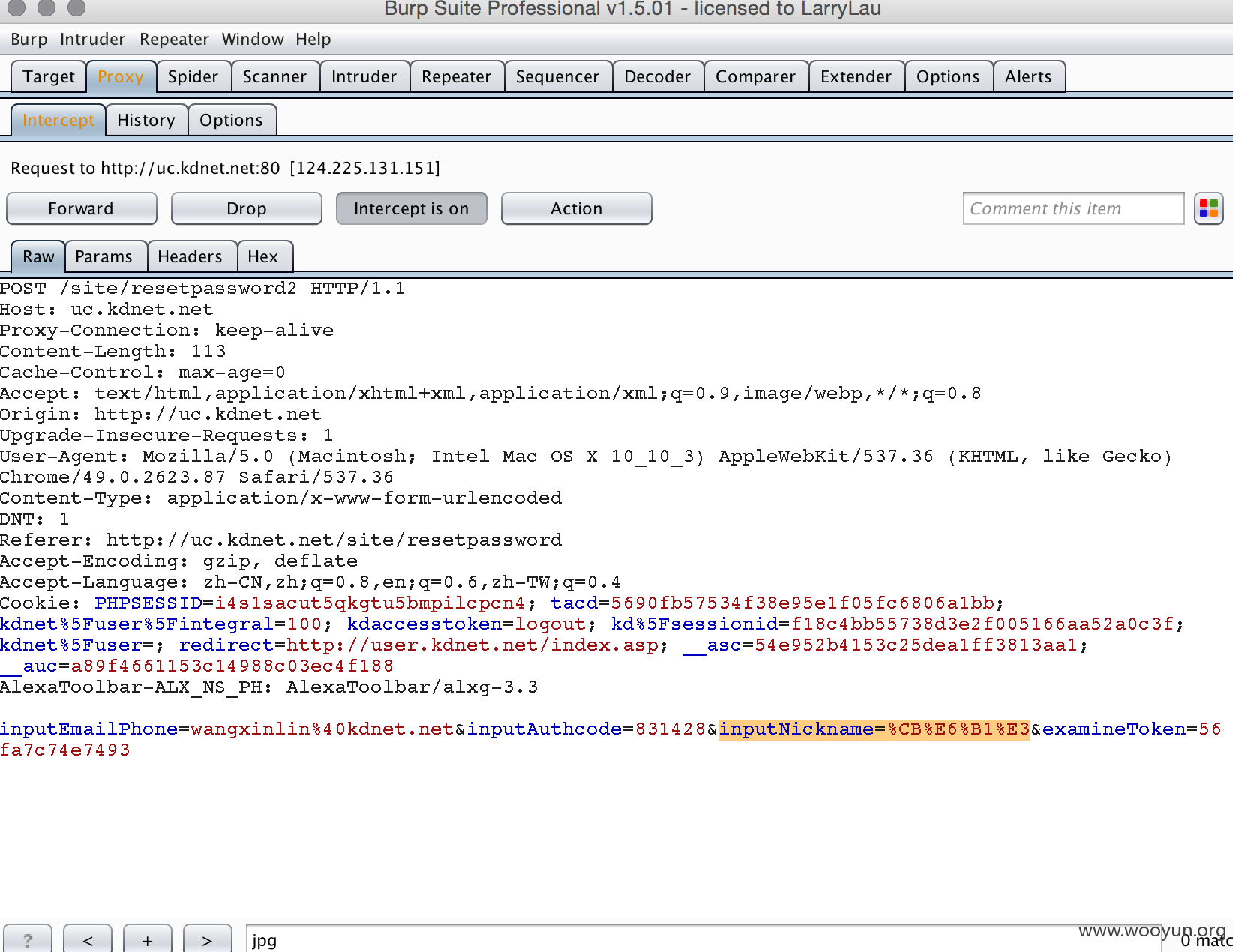This screenshot has width=1233, height=952.
Task: Open the Proxy Options sub-tab
Action: tap(231, 120)
